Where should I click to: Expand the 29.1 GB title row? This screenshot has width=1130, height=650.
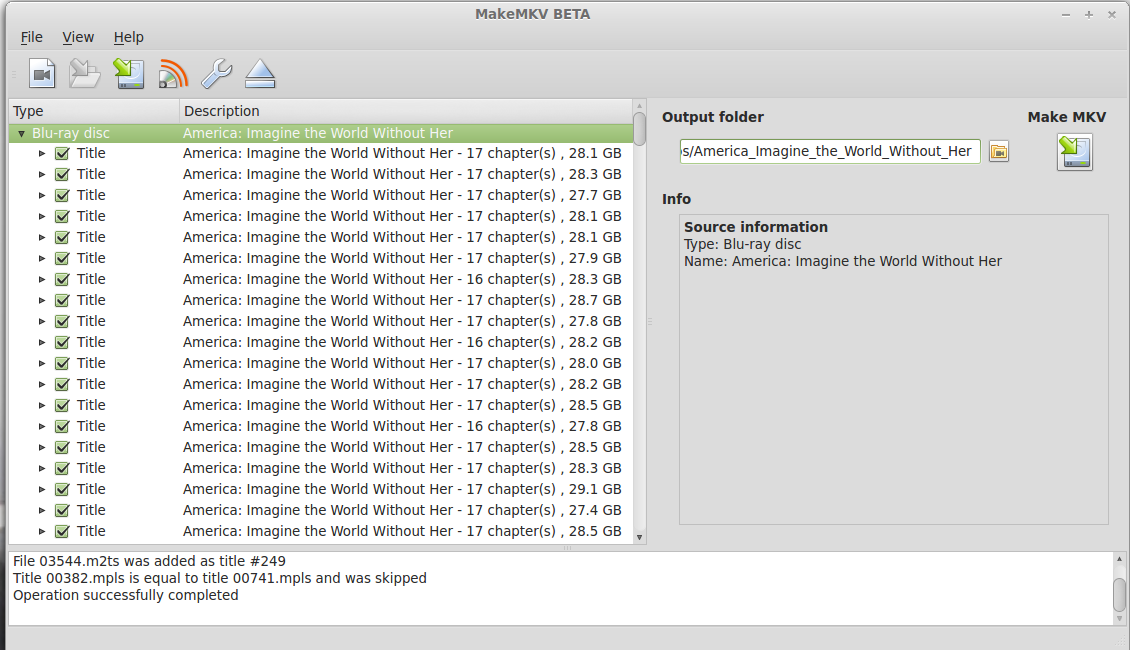coord(42,489)
